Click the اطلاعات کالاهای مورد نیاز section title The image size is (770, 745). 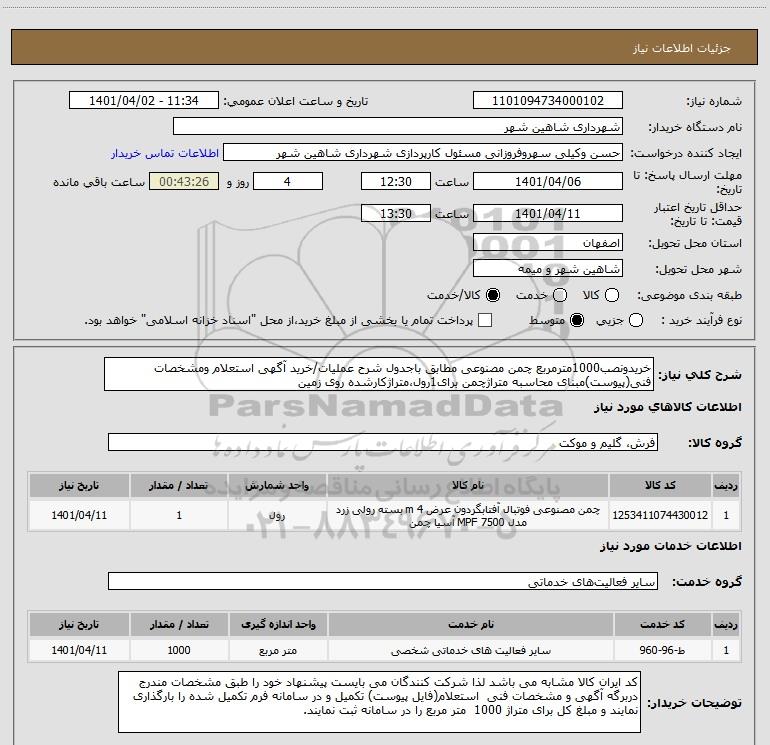point(668,407)
